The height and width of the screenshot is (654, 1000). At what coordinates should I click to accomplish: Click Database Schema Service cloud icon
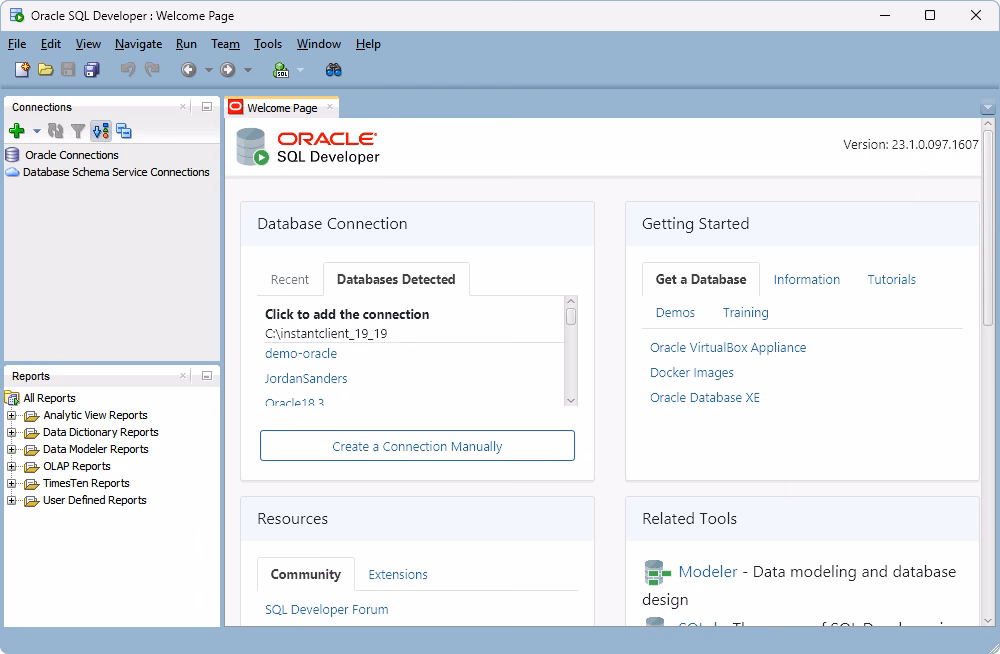click(x=12, y=172)
